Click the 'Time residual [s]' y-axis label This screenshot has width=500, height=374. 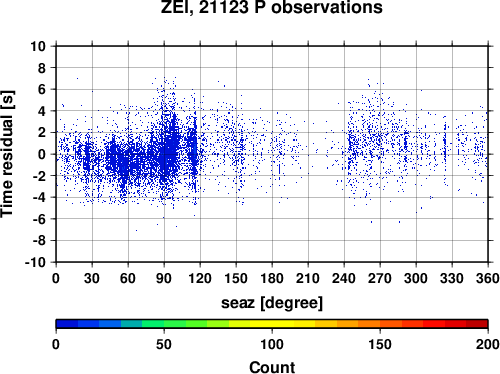click(7, 154)
